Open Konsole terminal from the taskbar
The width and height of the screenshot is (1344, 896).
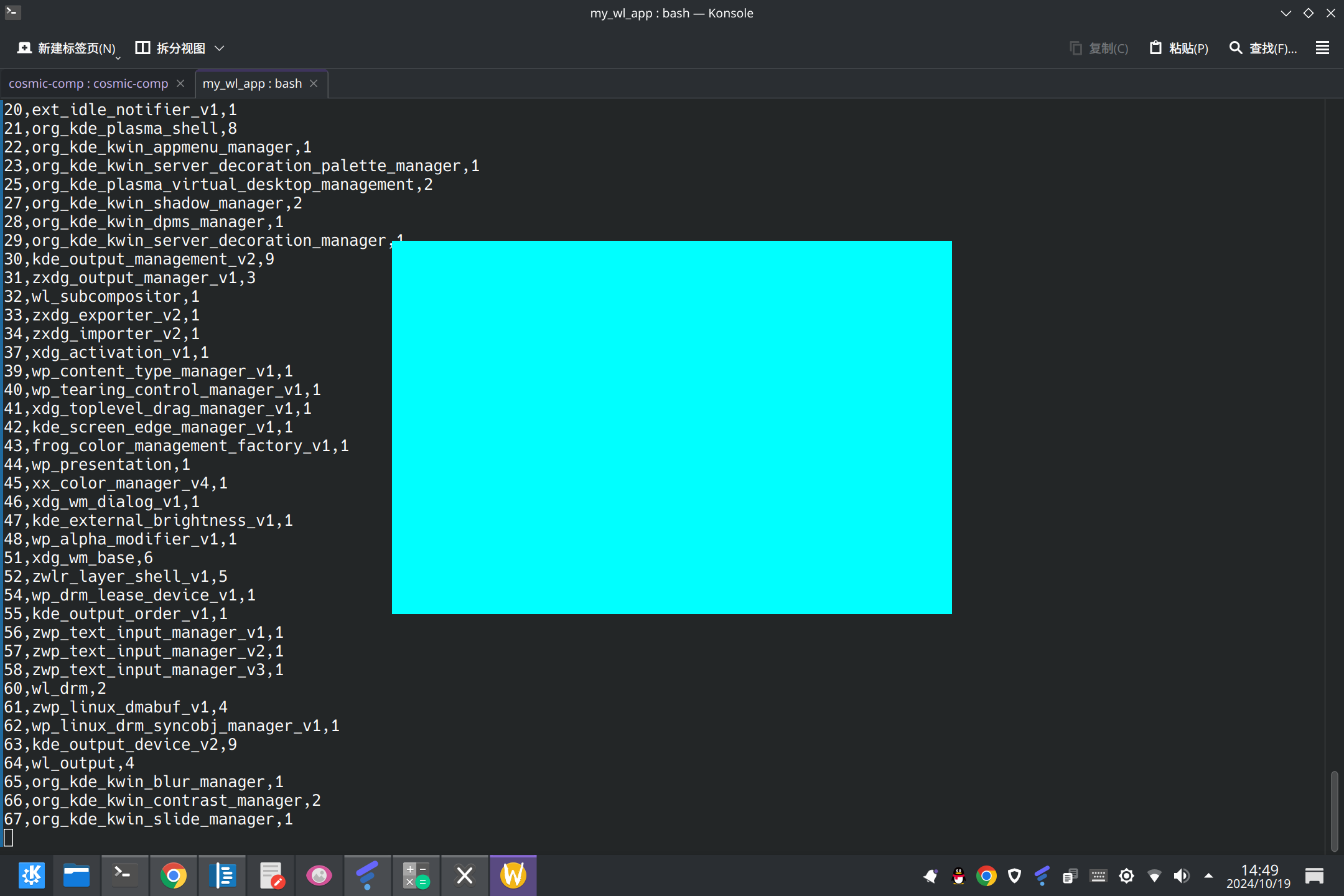click(x=124, y=875)
